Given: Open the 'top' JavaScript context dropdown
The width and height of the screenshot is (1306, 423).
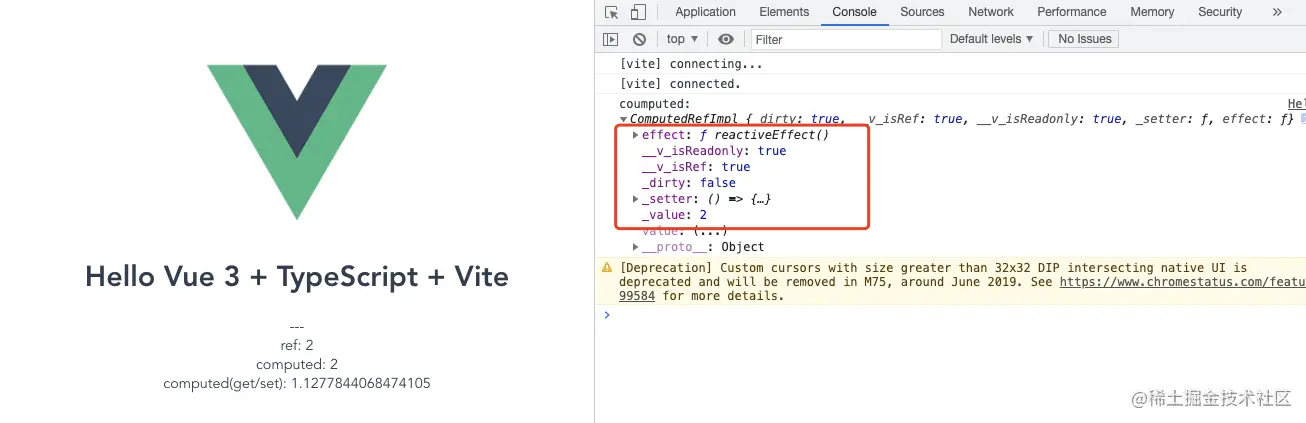Looking at the screenshot, I should pyautogui.click(x=683, y=39).
